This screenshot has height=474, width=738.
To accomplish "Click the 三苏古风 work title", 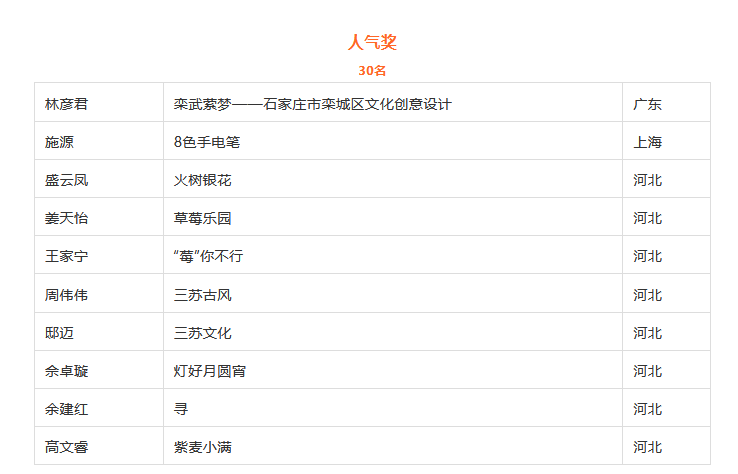I will 202,295.
